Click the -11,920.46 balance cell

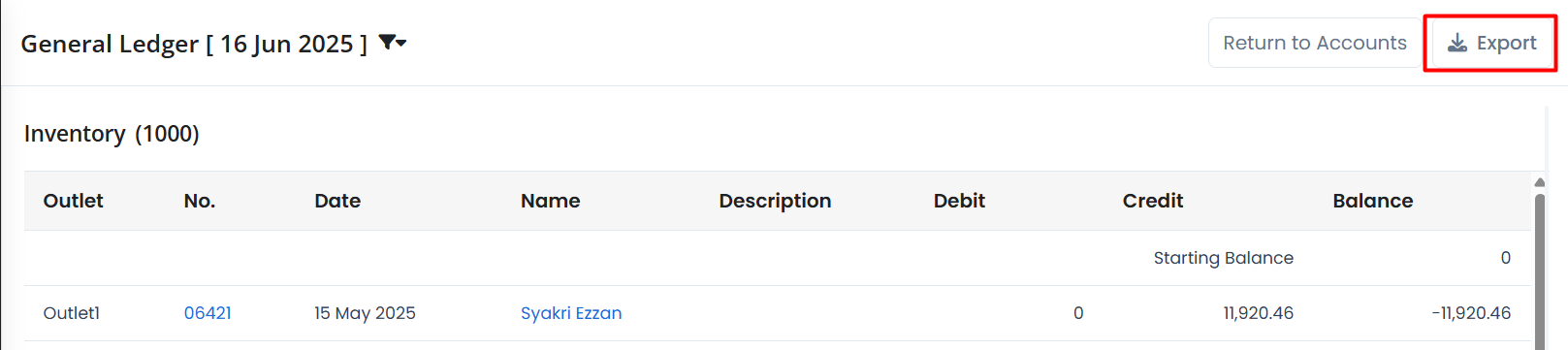pyautogui.click(x=1471, y=313)
